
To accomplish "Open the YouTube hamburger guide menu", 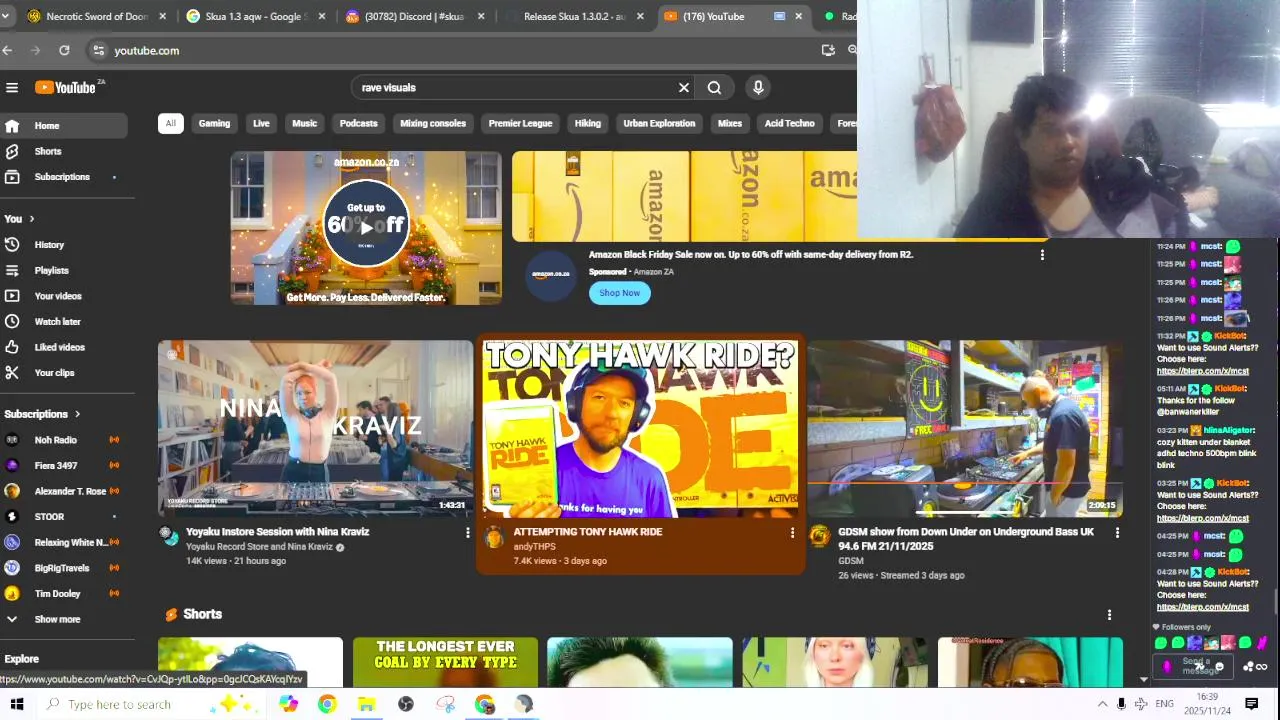I will point(12,88).
